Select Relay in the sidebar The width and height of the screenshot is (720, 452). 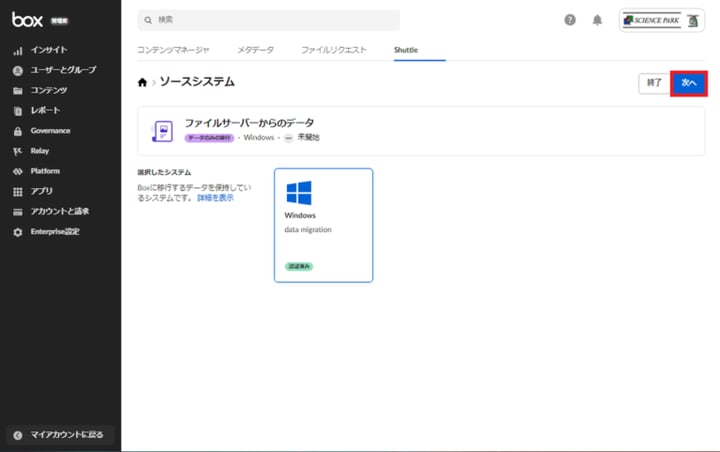40,151
